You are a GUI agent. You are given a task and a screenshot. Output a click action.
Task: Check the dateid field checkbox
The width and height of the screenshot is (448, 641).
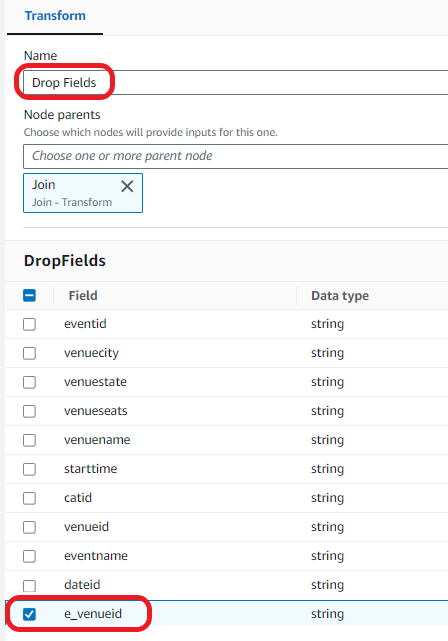(x=29, y=585)
